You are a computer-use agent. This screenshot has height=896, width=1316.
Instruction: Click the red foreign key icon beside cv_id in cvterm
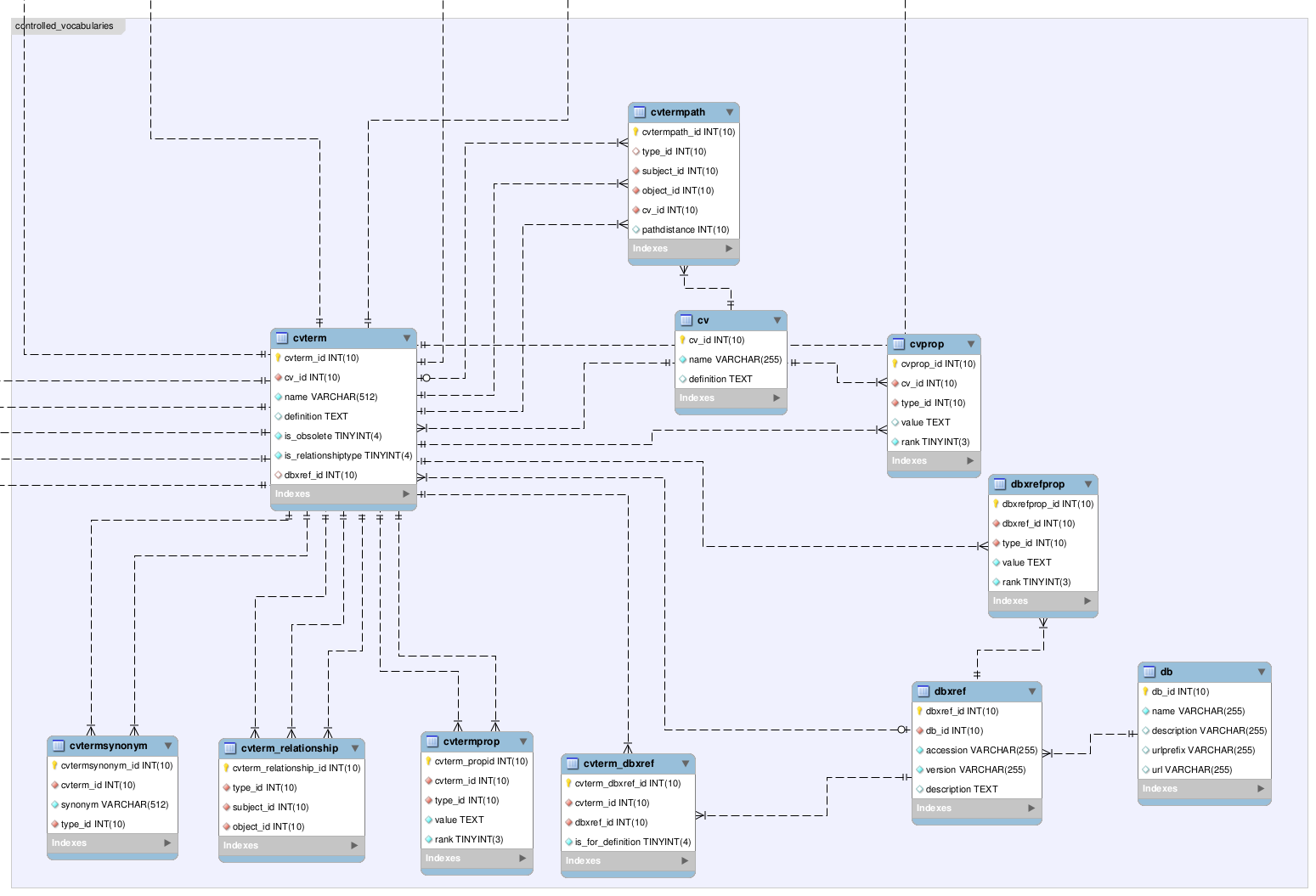(x=279, y=377)
